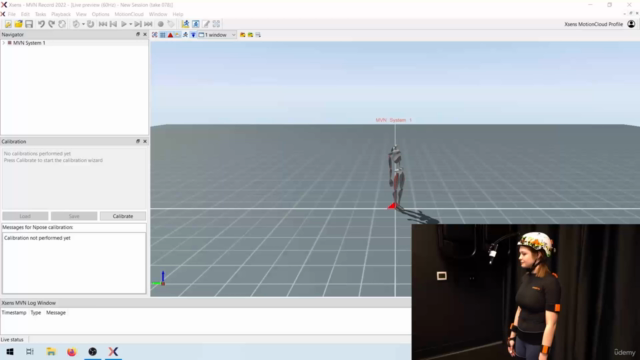640x360 pixels.
Task: Open the Windows Start menu
Action: [10, 351]
